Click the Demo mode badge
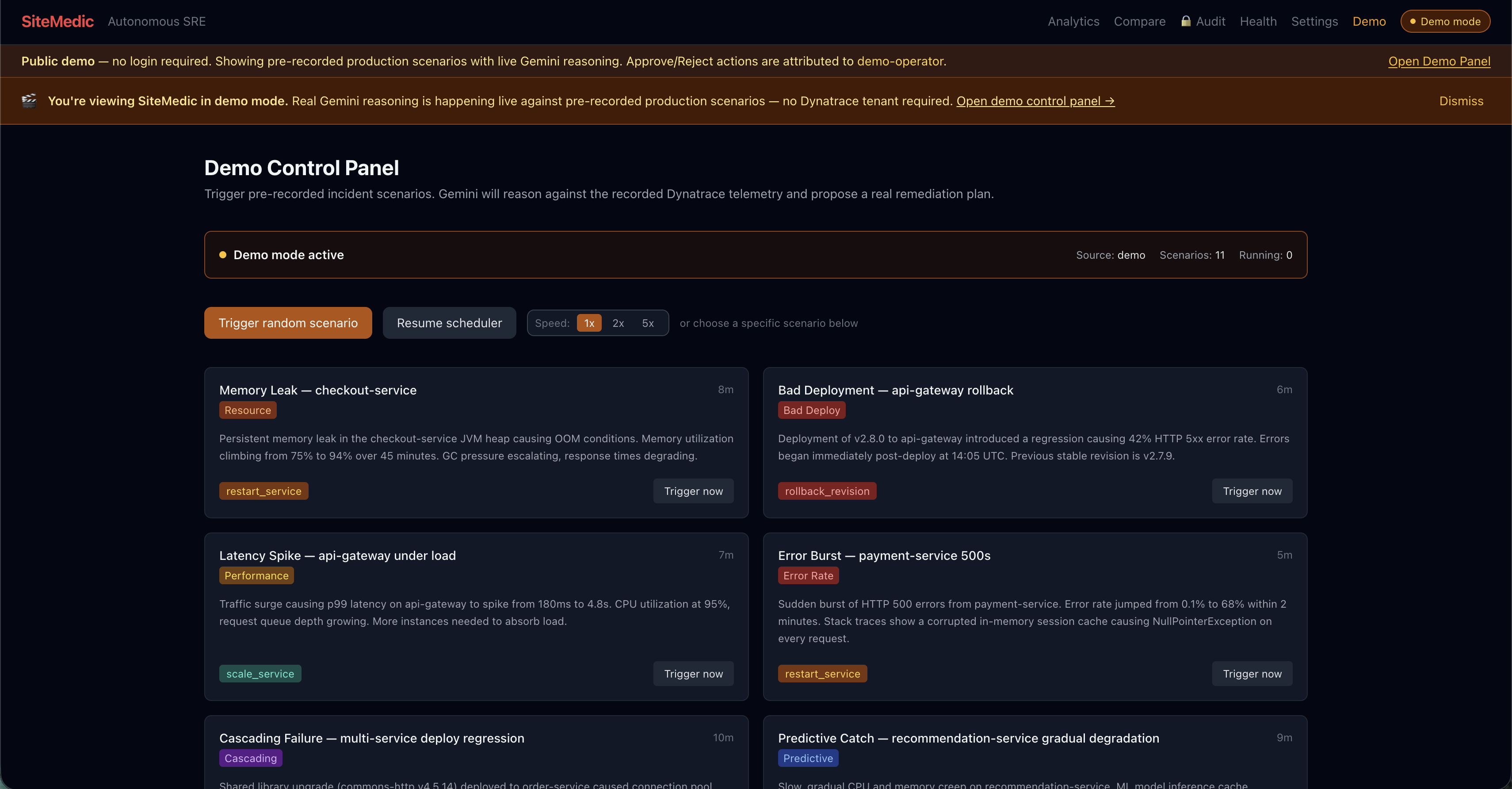 pyautogui.click(x=1445, y=22)
